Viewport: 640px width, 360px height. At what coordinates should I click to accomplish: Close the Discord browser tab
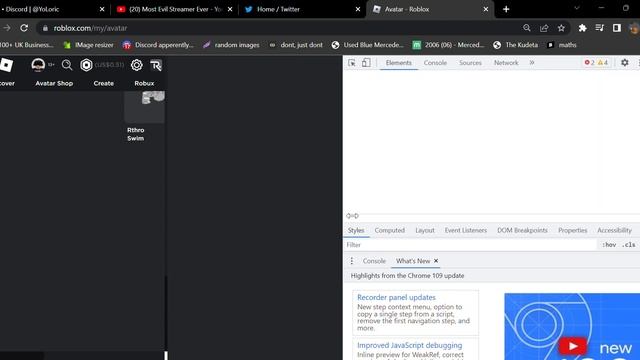click(102, 9)
